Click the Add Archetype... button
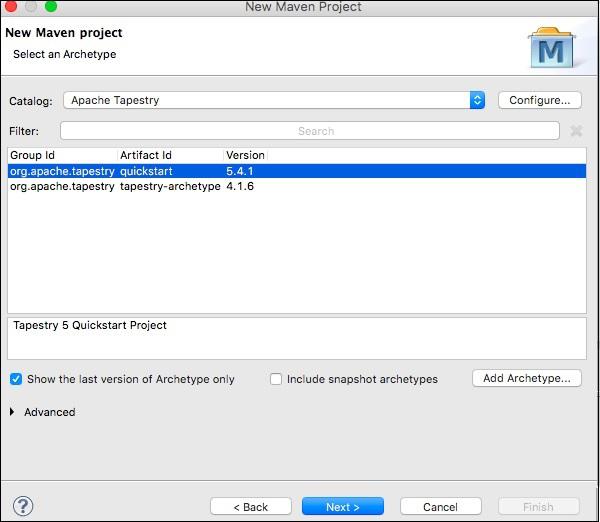The width and height of the screenshot is (600, 522). pos(527,378)
